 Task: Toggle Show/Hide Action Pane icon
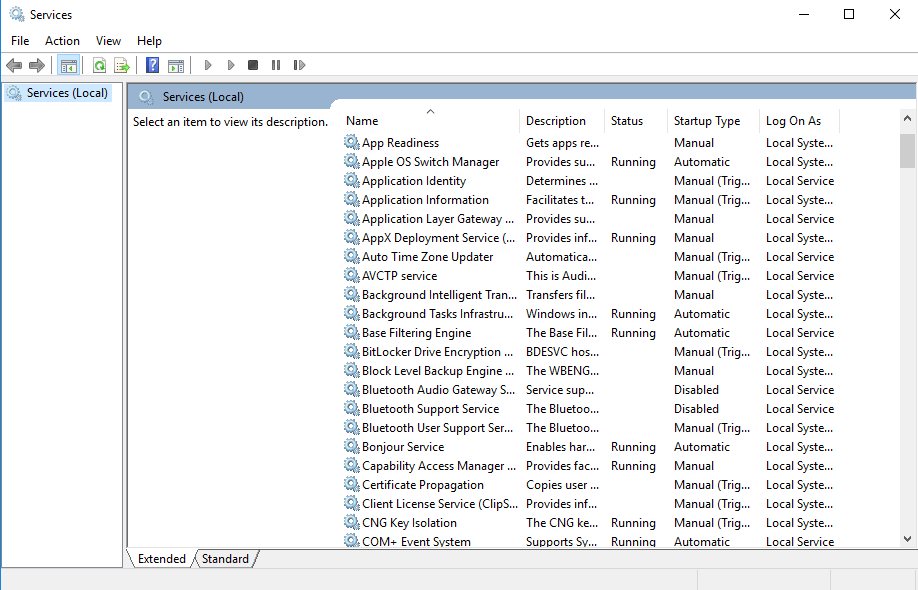click(176, 65)
